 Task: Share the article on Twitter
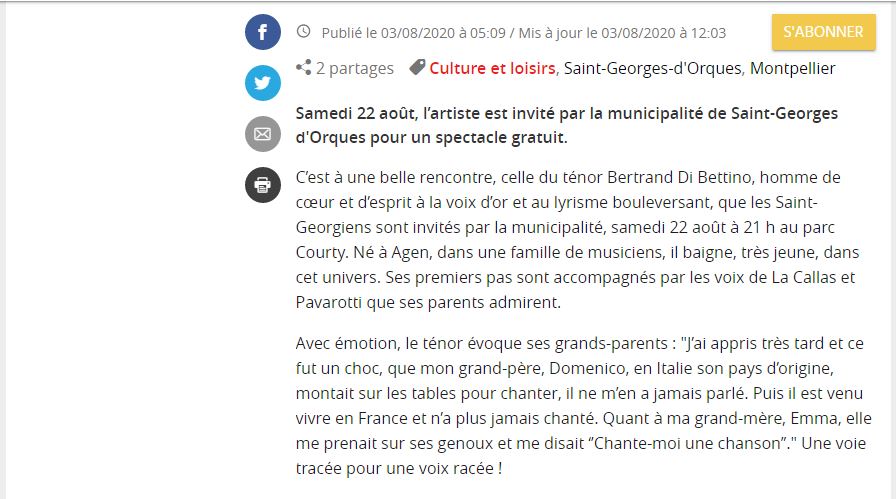tap(263, 83)
